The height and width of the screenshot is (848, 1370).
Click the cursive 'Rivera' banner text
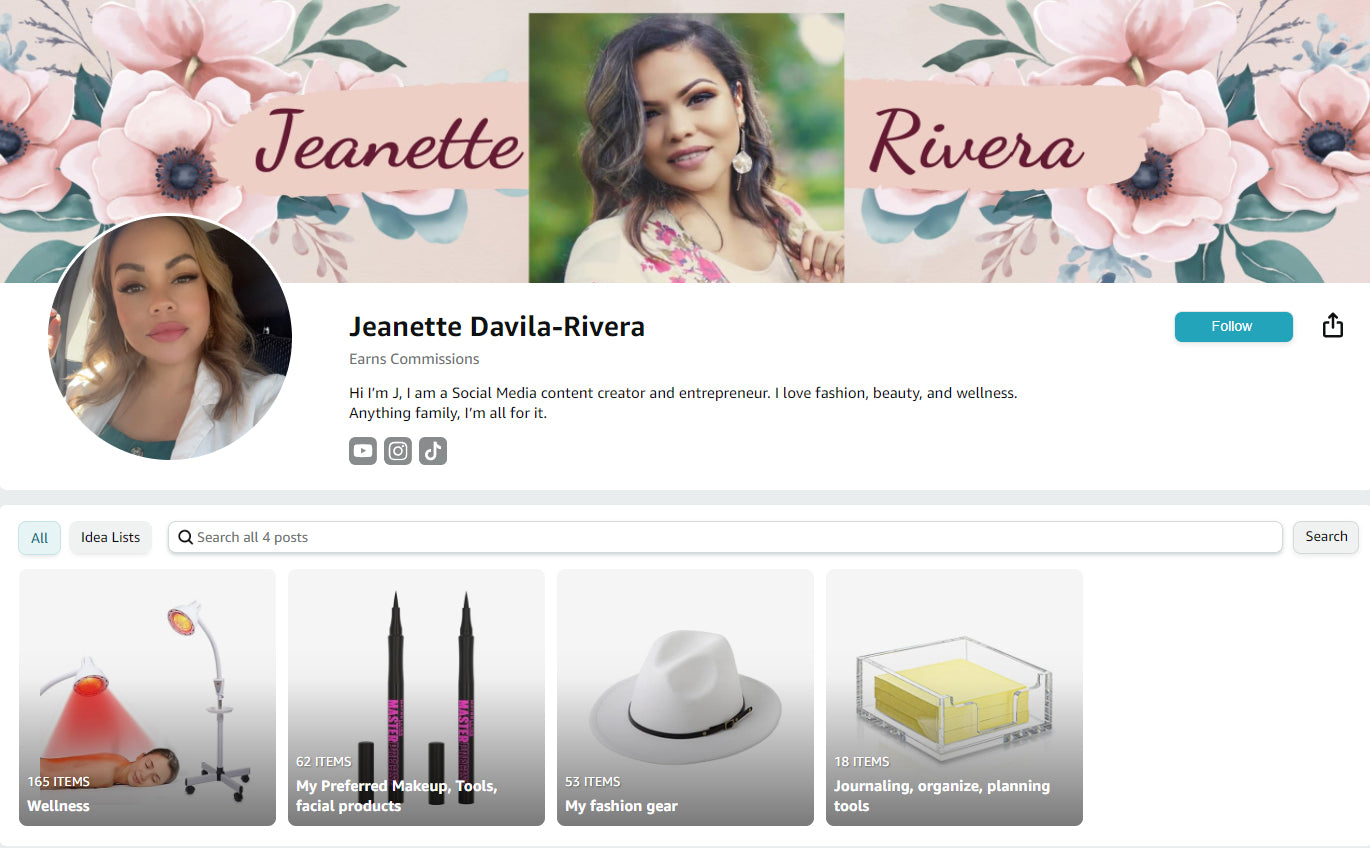coord(977,145)
